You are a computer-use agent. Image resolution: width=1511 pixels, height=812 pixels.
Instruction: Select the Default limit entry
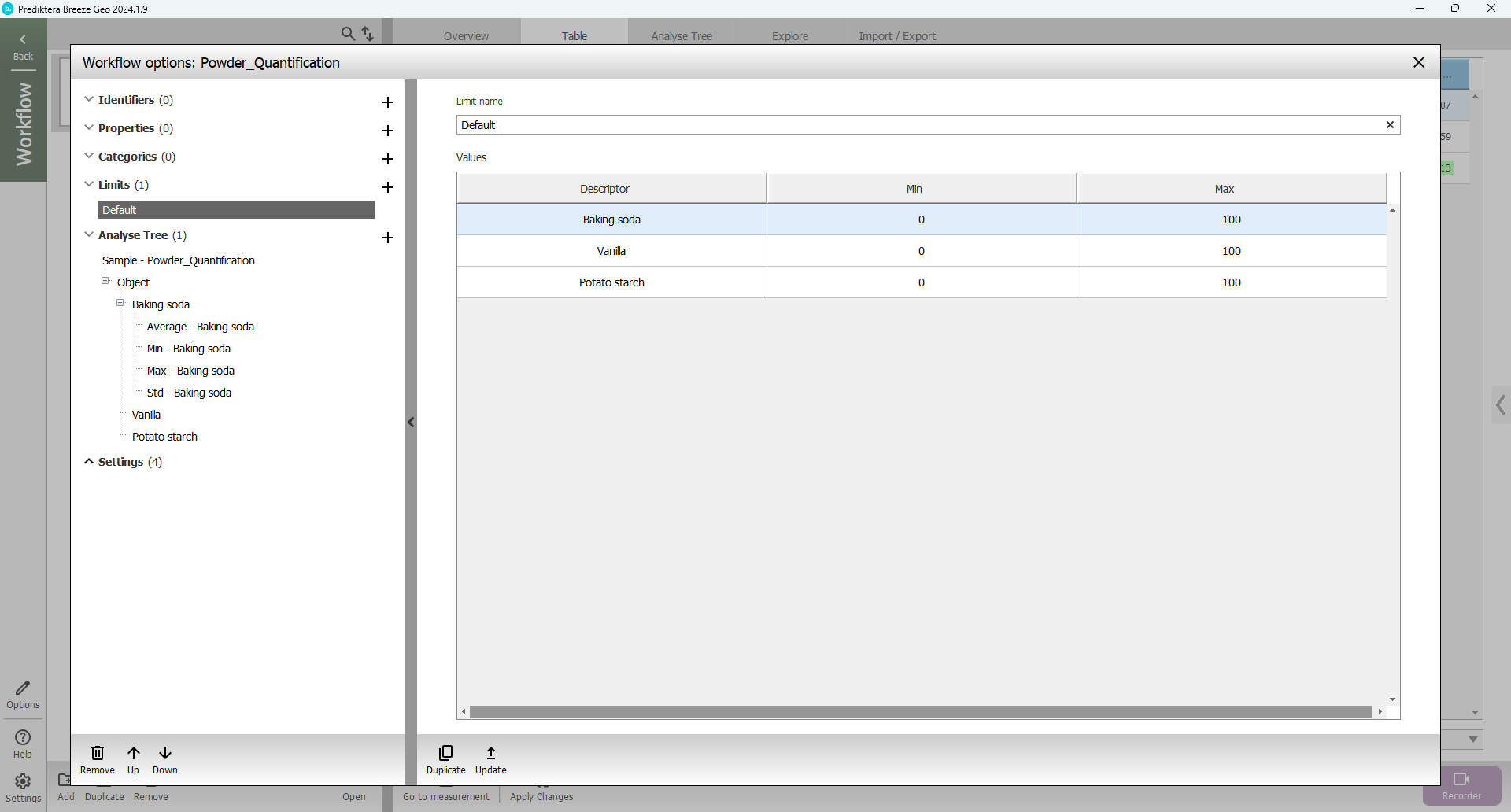coord(236,210)
